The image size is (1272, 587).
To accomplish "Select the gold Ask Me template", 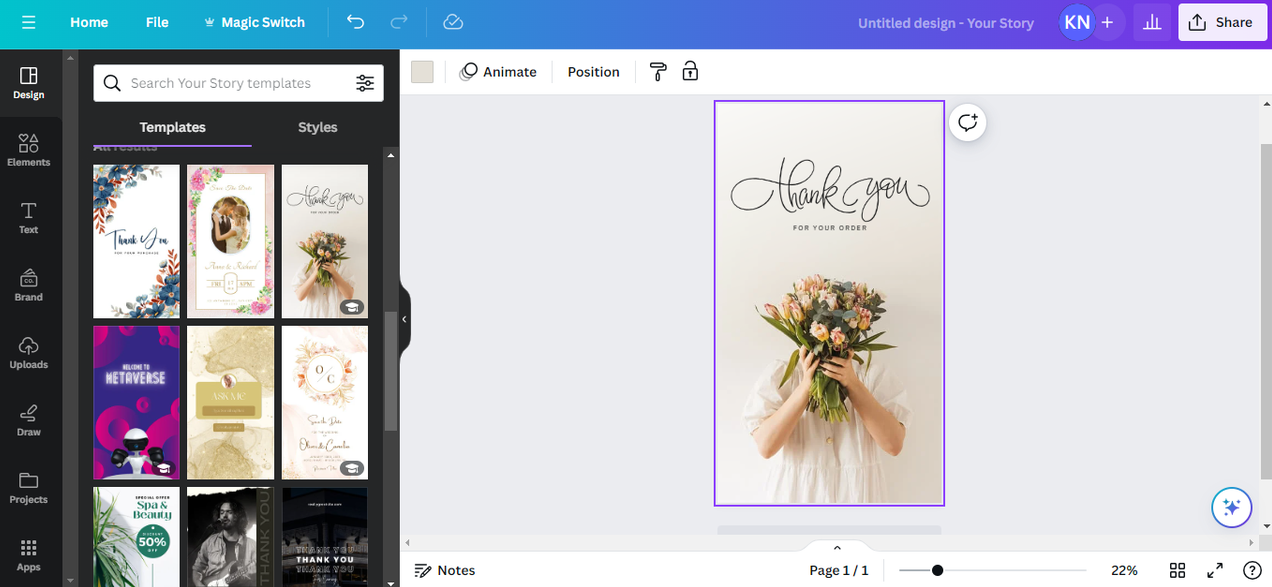I will 230,402.
